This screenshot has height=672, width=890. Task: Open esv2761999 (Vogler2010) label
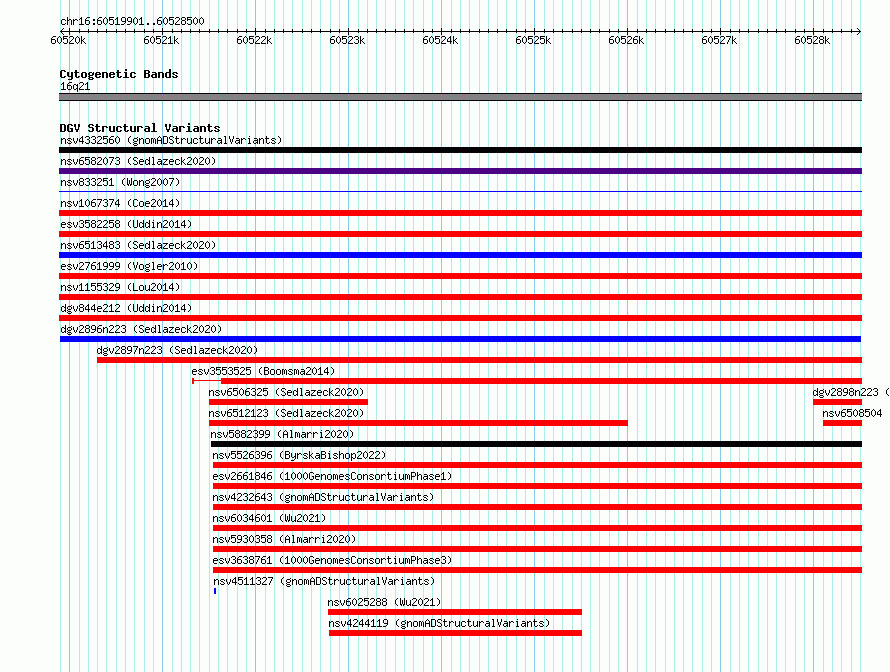pyautogui.click(x=129, y=266)
